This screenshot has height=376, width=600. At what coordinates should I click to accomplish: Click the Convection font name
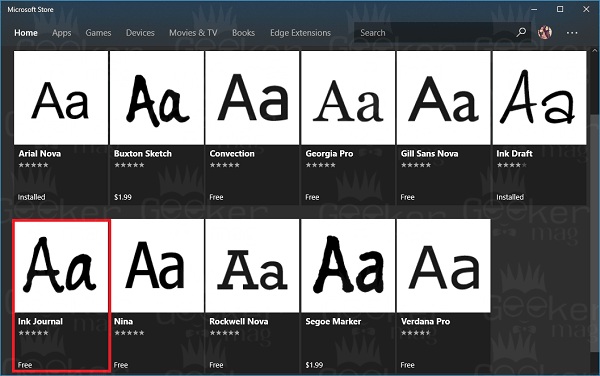pos(232,154)
